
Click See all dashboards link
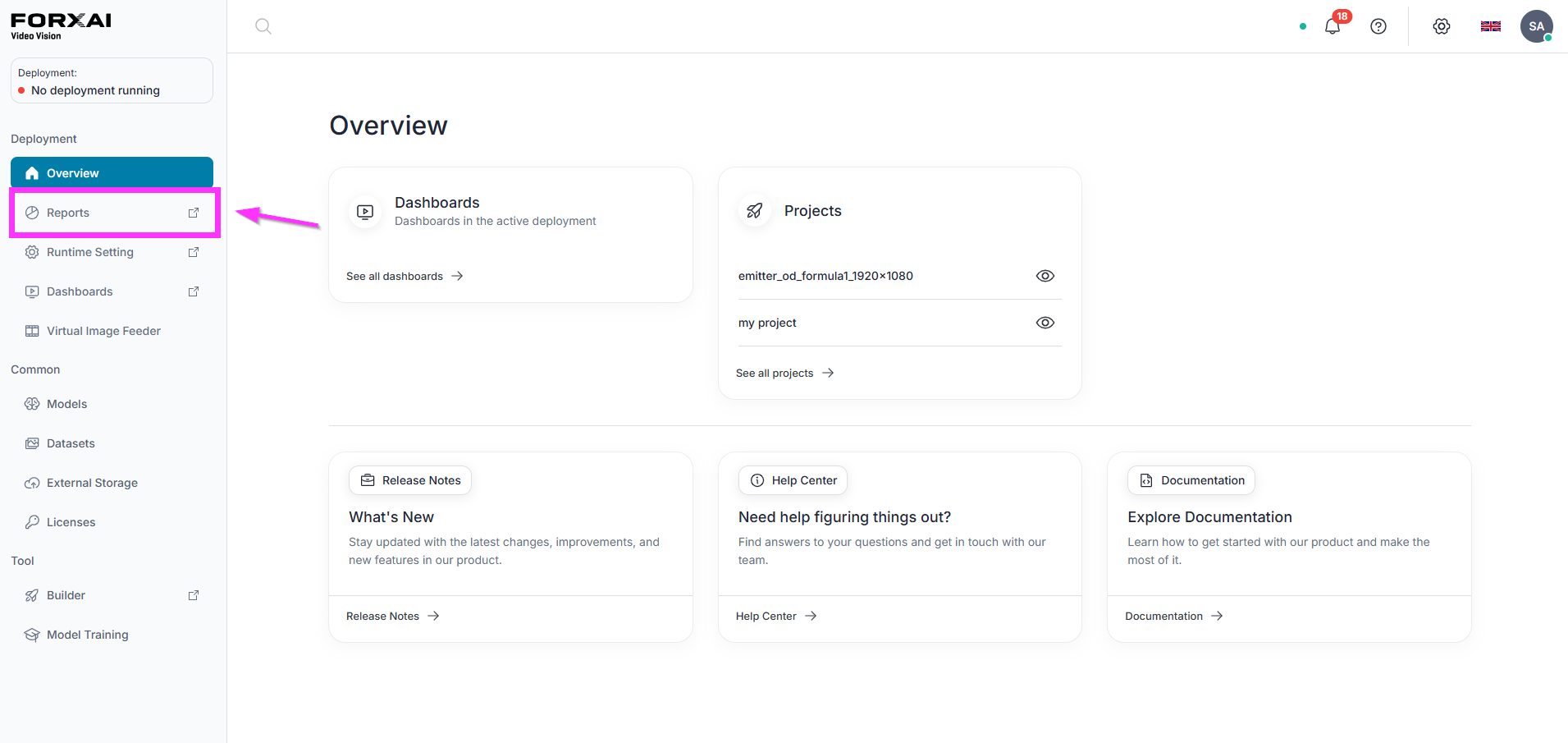click(x=405, y=276)
